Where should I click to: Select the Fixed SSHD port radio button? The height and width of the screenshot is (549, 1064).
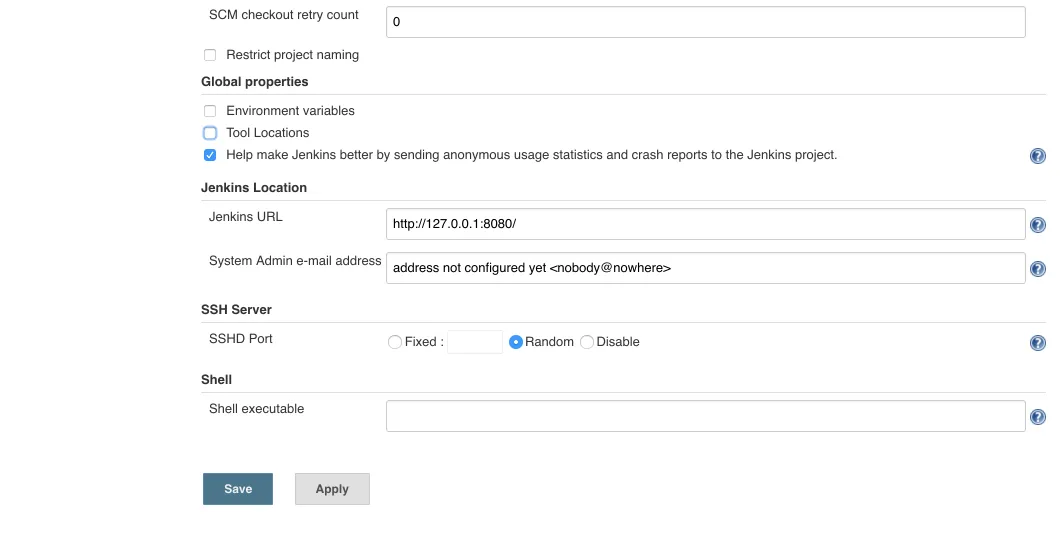395,342
